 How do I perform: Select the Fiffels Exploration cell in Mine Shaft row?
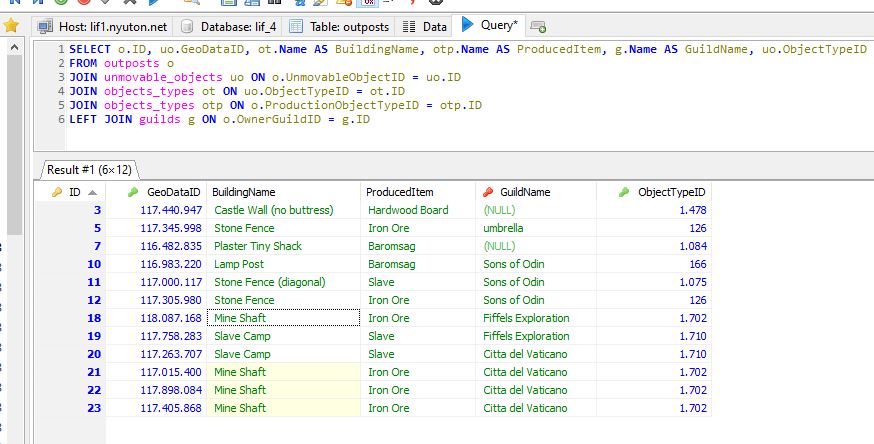(x=526, y=318)
